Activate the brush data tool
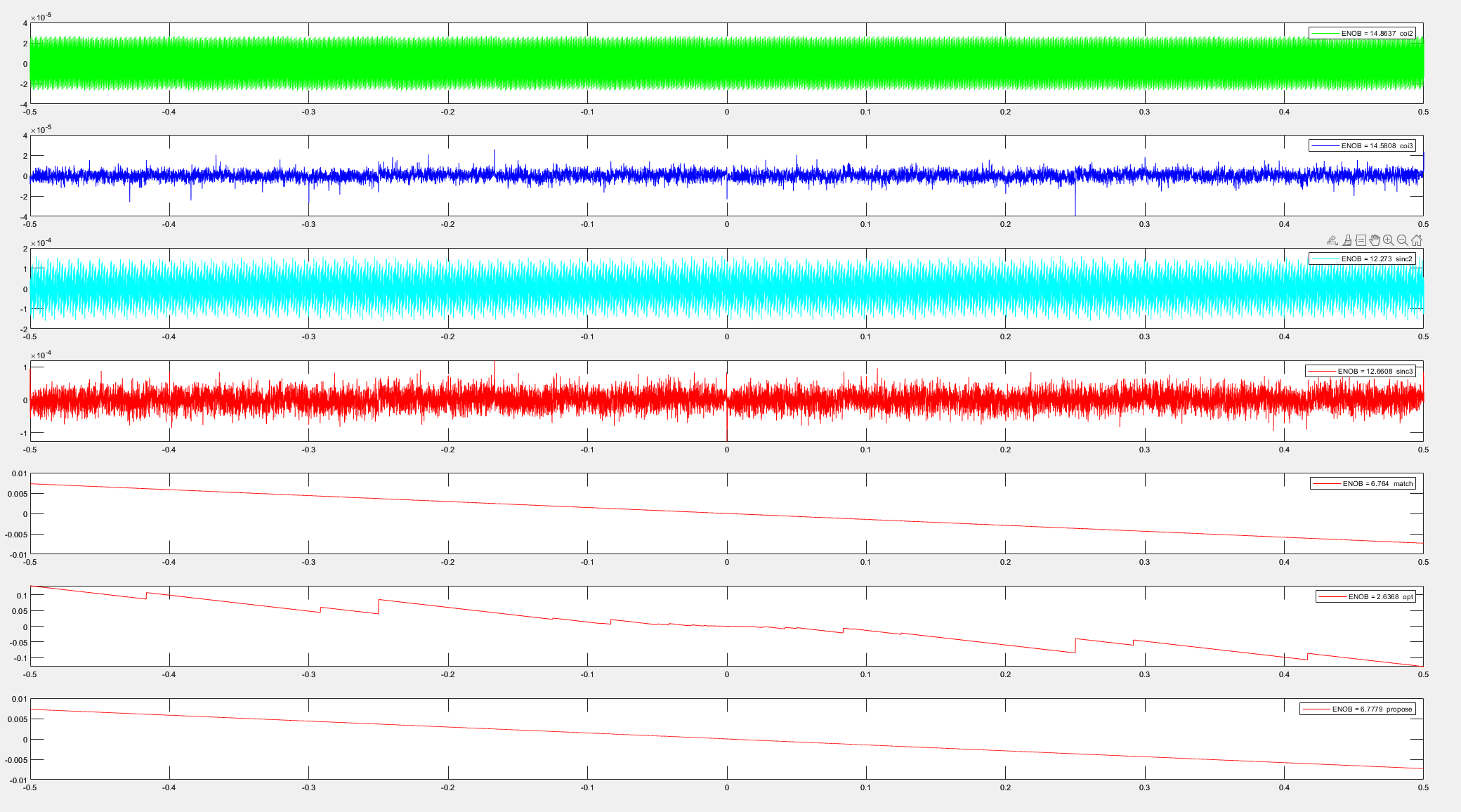Image resolution: width=1461 pixels, height=812 pixels. 1347,240
